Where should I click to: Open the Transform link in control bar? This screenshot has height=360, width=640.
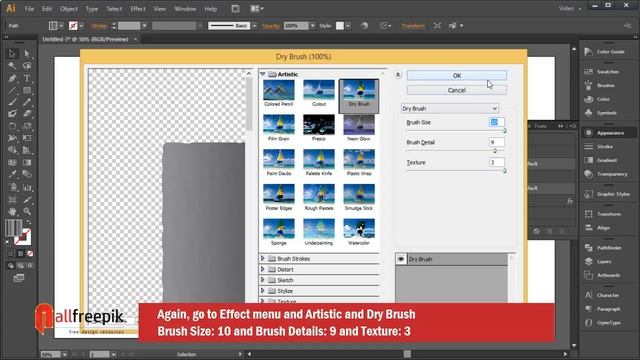coord(413,26)
